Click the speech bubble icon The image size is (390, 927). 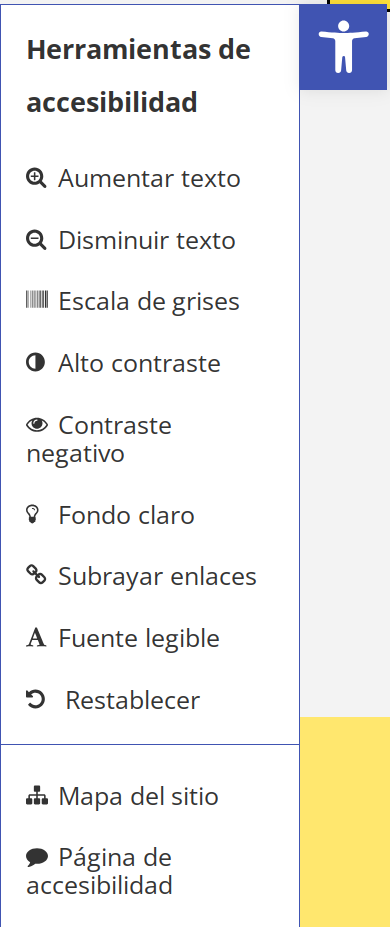(37, 857)
